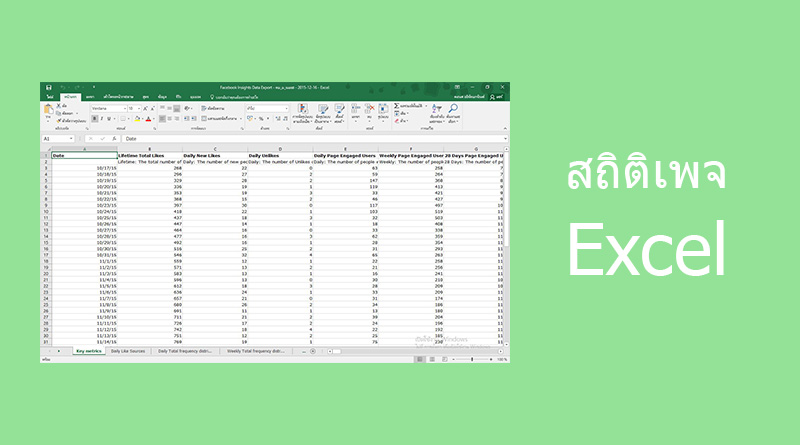
Task: Click the Insert cells icon
Action: (x=356, y=109)
